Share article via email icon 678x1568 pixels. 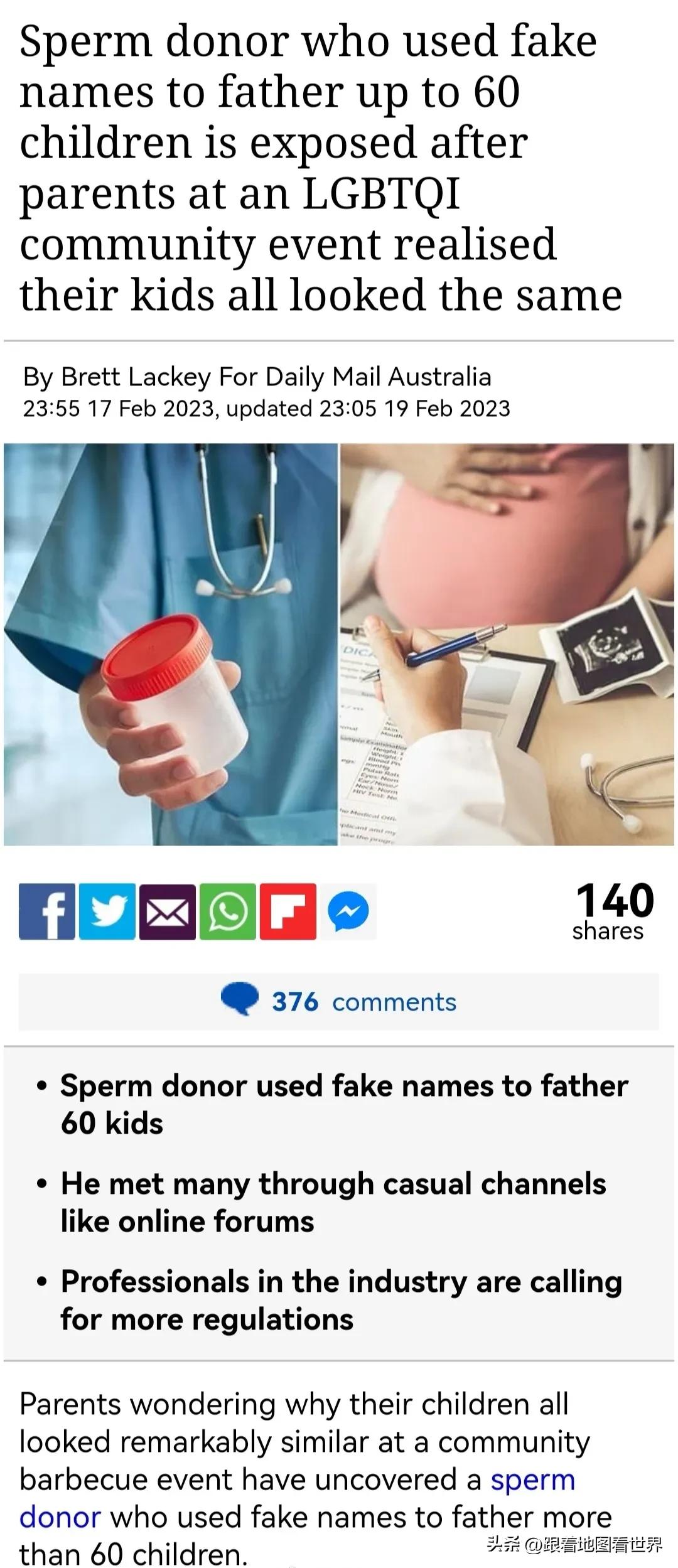point(168,911)
